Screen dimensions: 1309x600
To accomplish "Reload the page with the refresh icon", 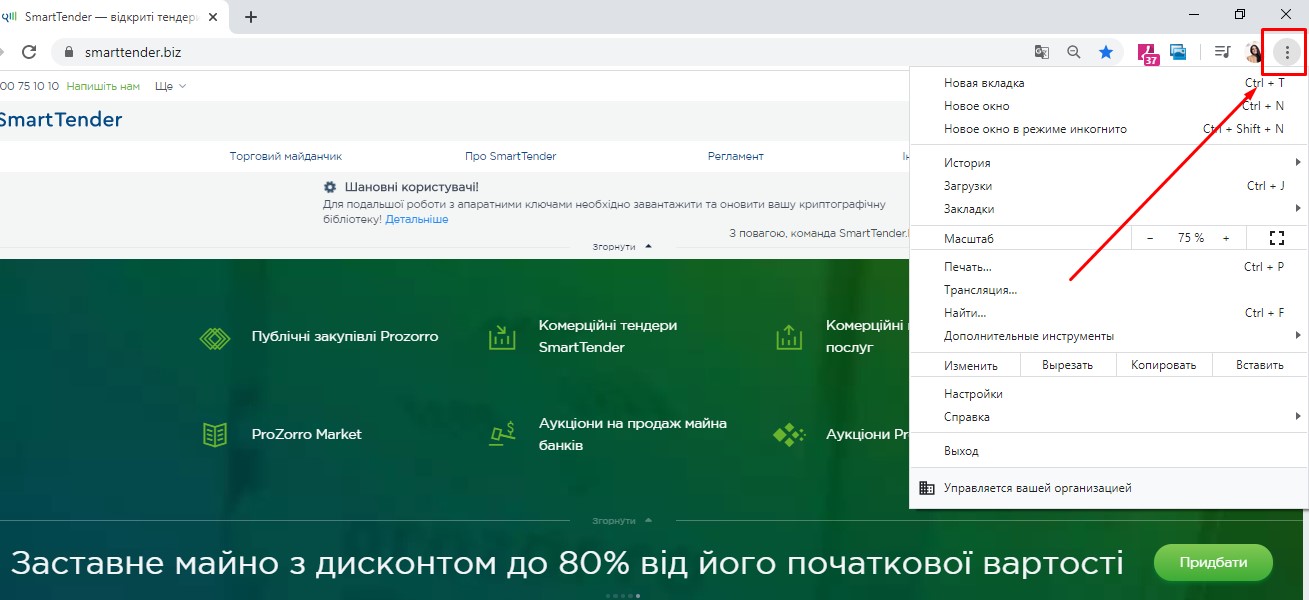I will coord(29,52).
